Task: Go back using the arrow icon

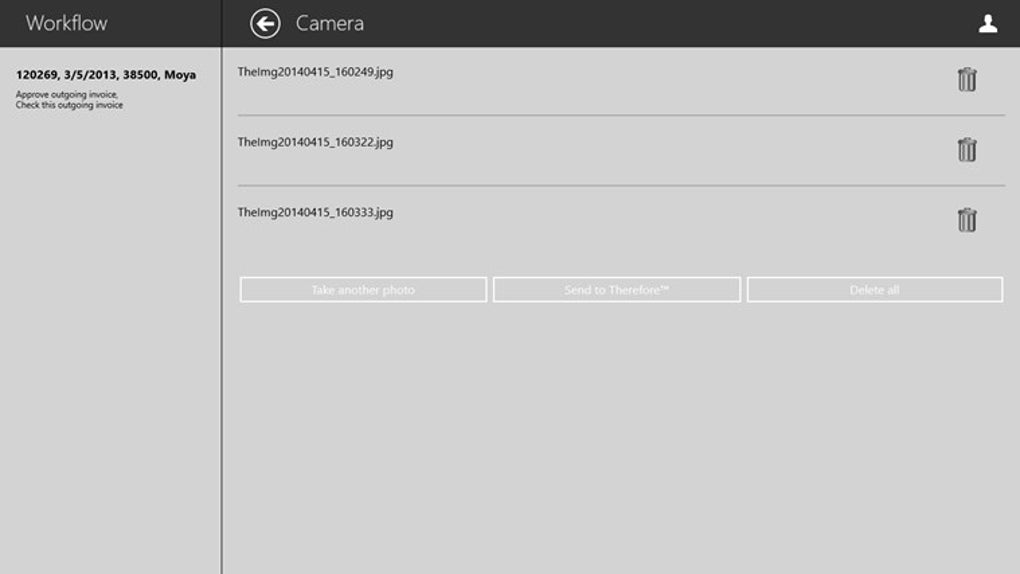Action: pos(265,23)
